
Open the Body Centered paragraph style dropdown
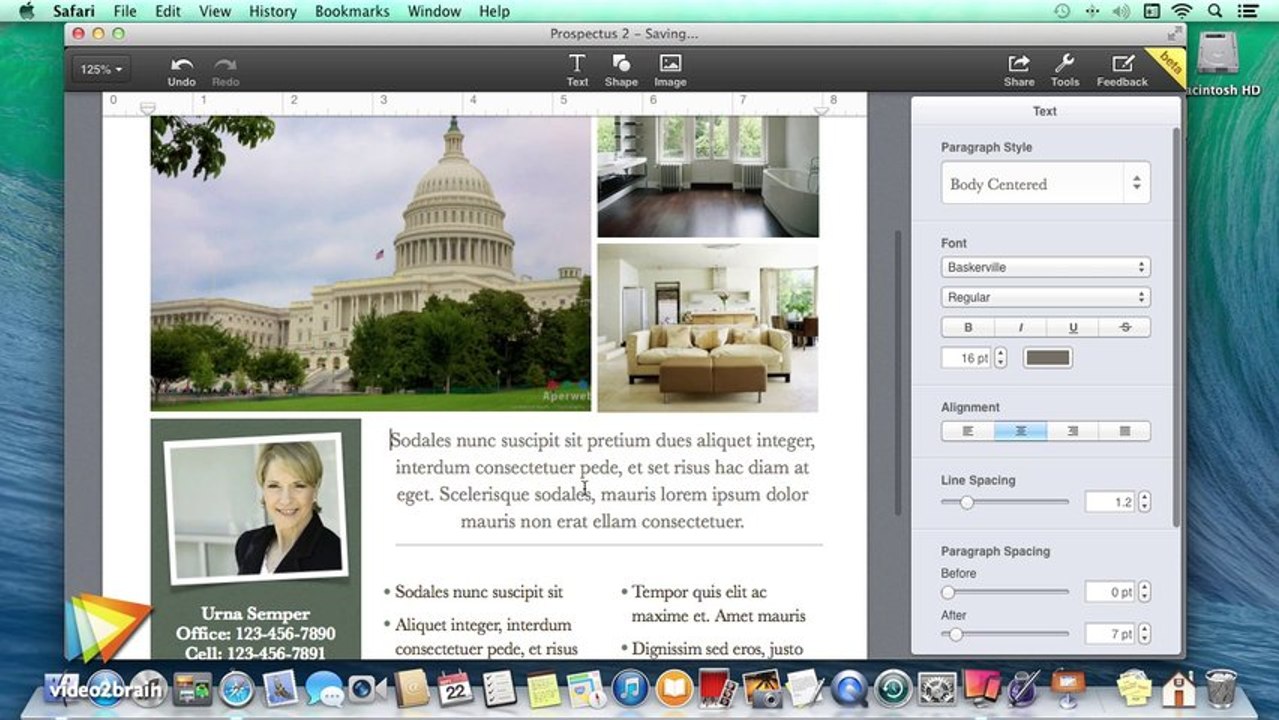click(1045, 184)
